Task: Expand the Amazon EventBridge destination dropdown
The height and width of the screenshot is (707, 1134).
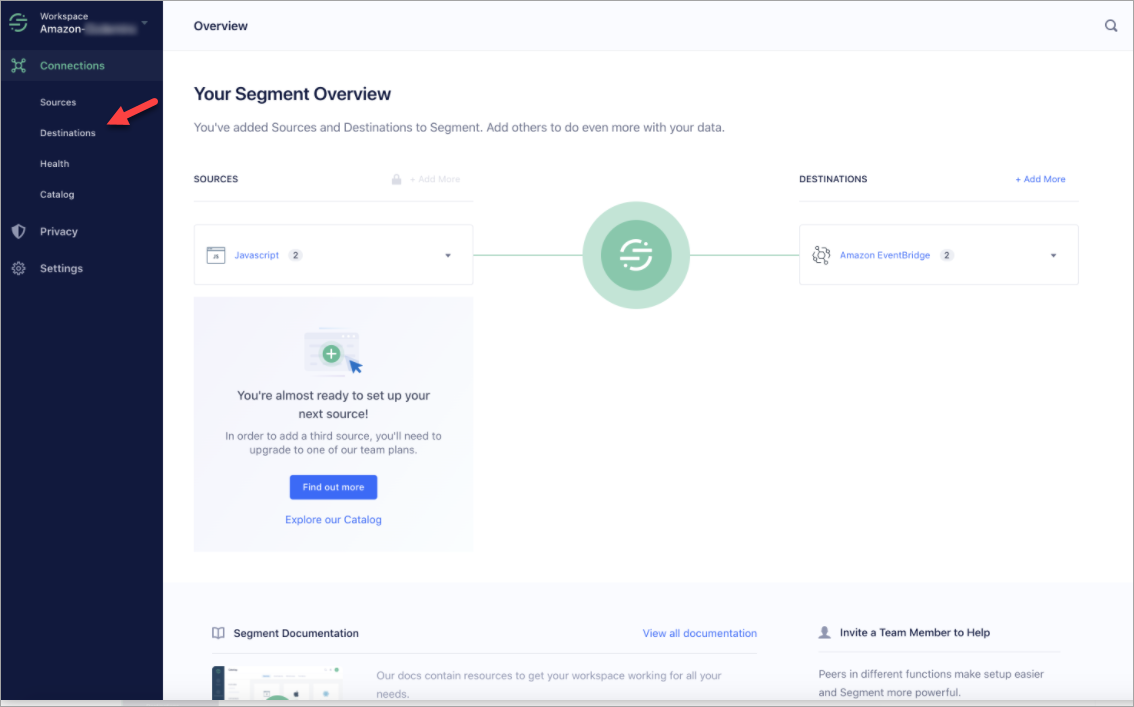Action: click(1052, 255)
